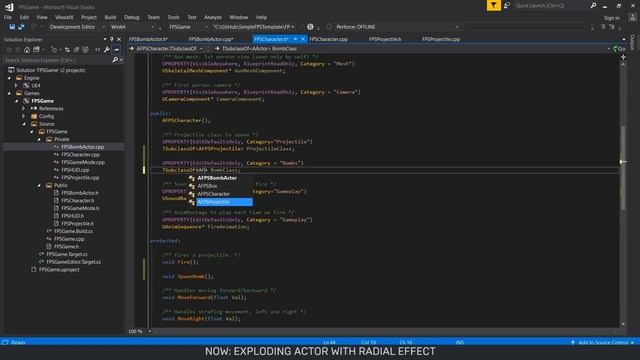Viewport: 640px width, 360px height.
Task: Open the account avatar icon near Sign in
Action: coord(633,17)
